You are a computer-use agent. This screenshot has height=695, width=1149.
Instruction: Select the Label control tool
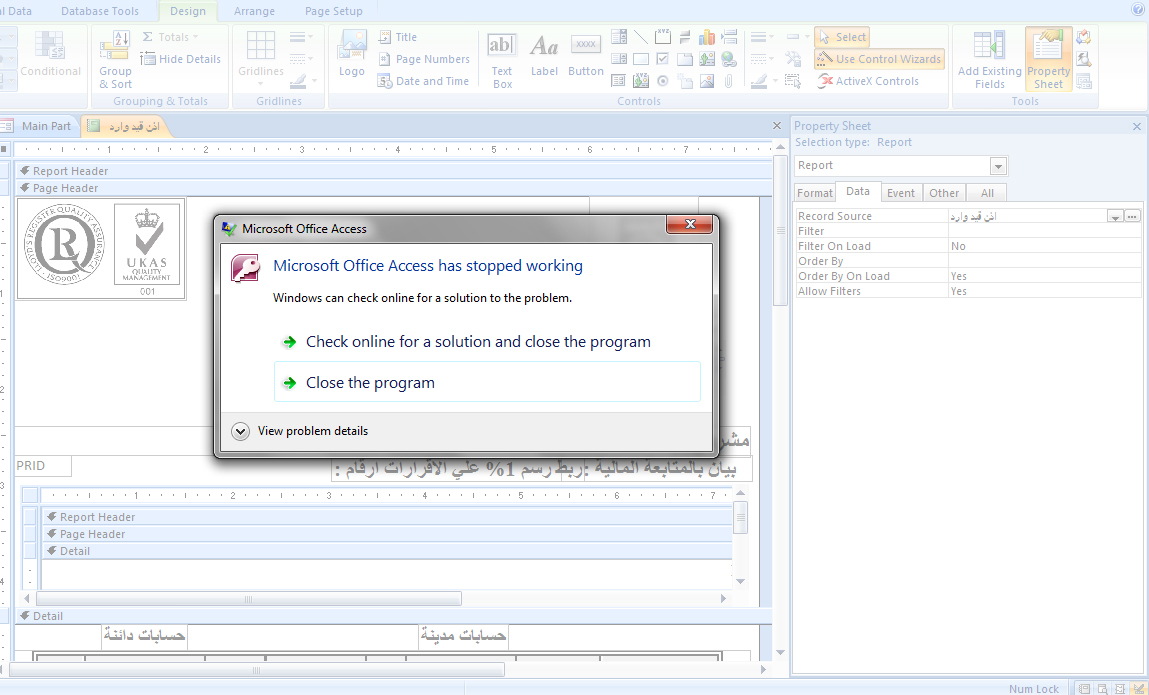544,54
